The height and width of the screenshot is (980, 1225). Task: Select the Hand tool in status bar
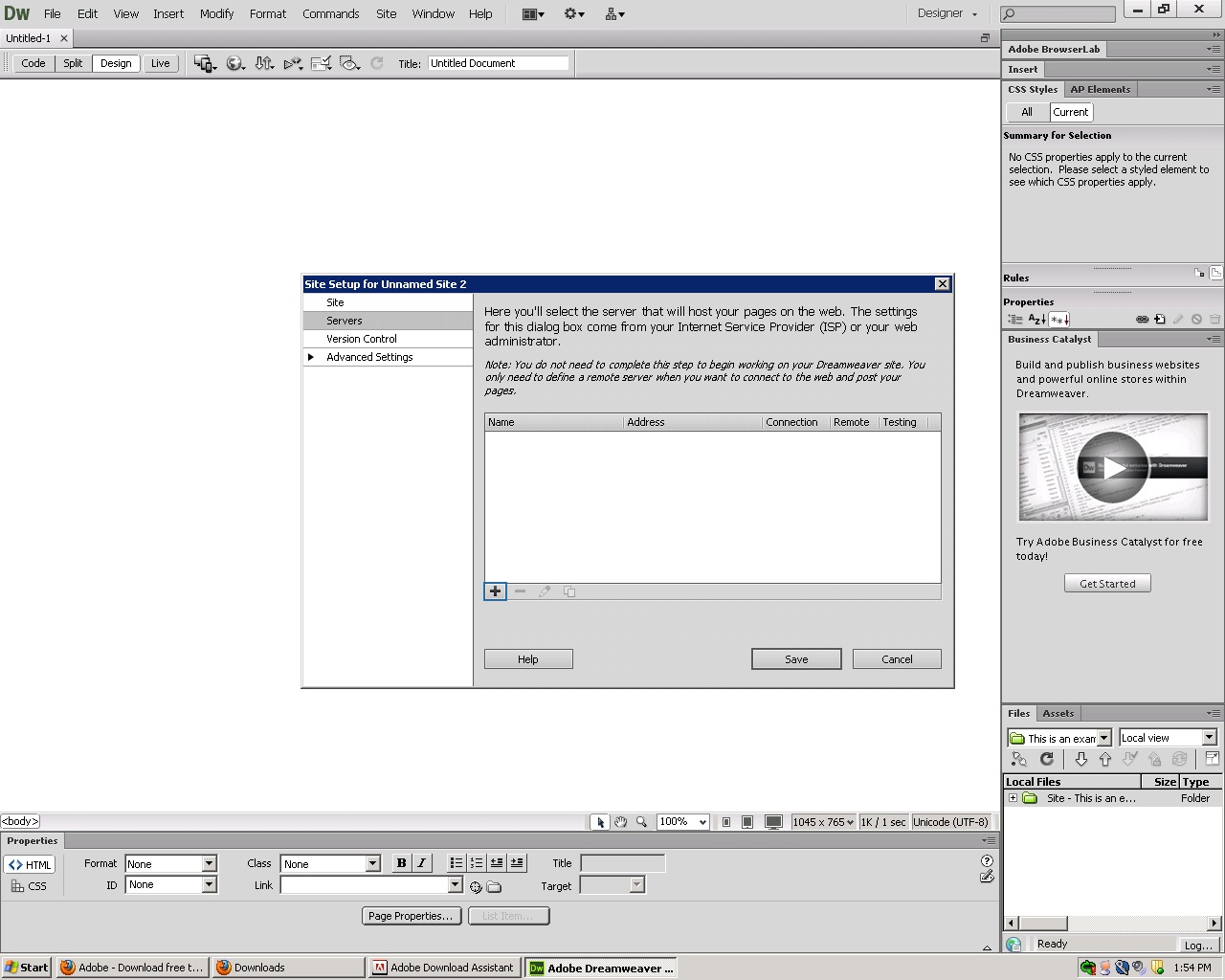pyautogui.click(x=621, y=822)
